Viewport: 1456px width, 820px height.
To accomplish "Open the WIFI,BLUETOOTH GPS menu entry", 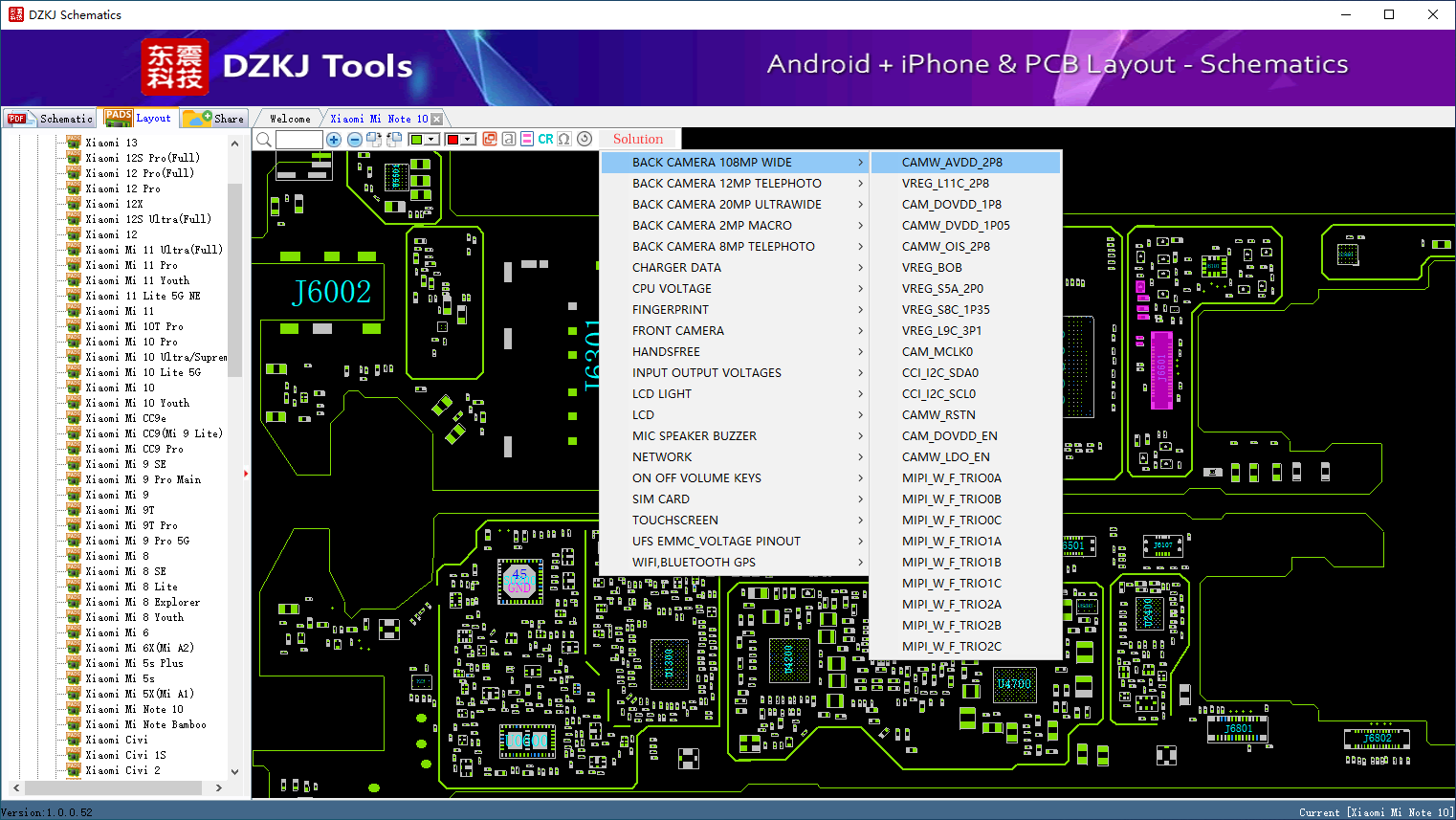I will click(x=735, y=563).
